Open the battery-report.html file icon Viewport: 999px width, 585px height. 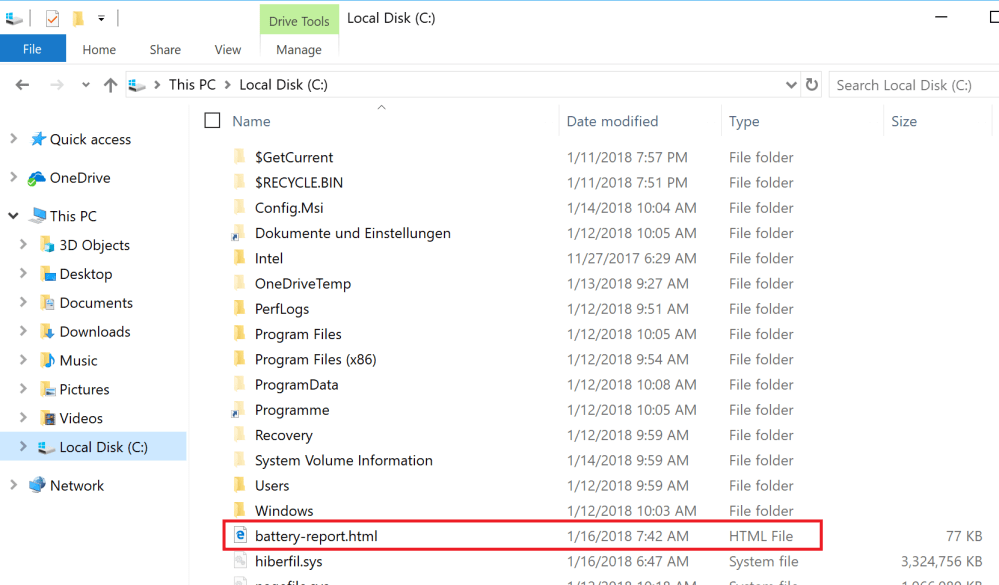click(240, 536)
